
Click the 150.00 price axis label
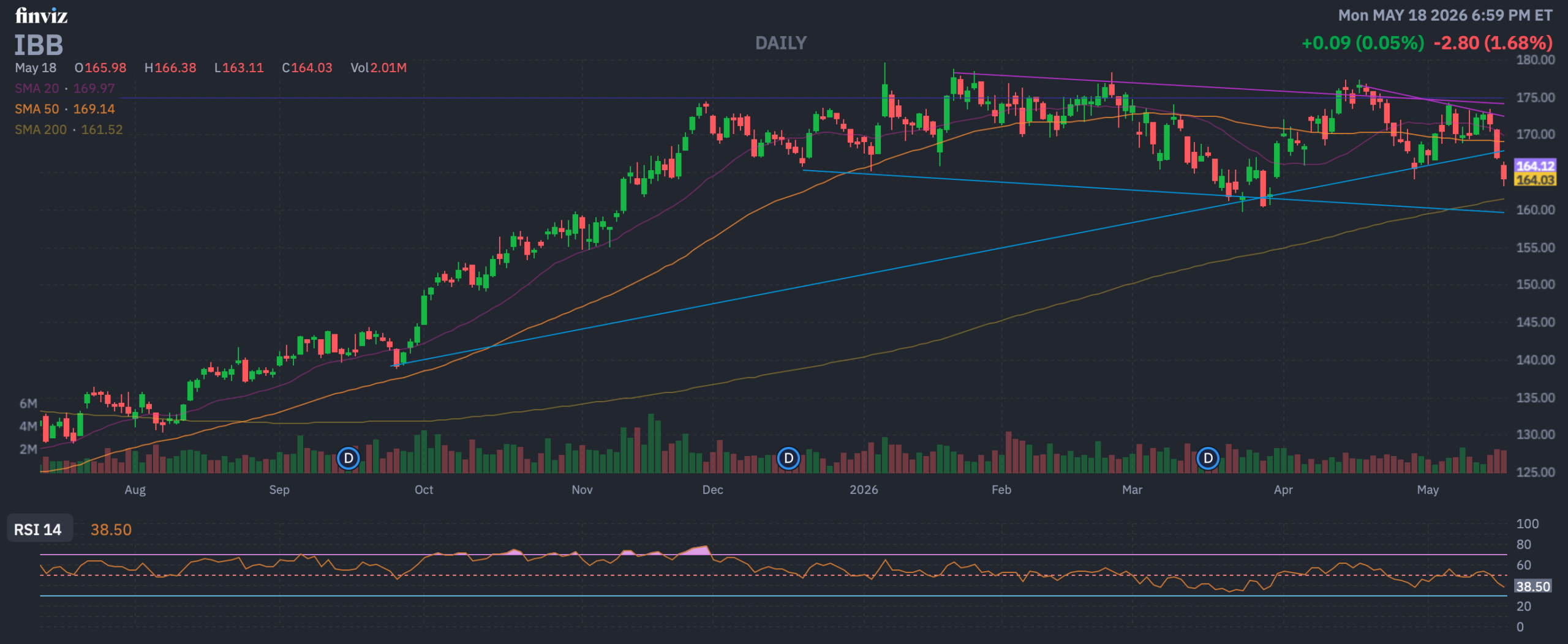coord(1536,285)
